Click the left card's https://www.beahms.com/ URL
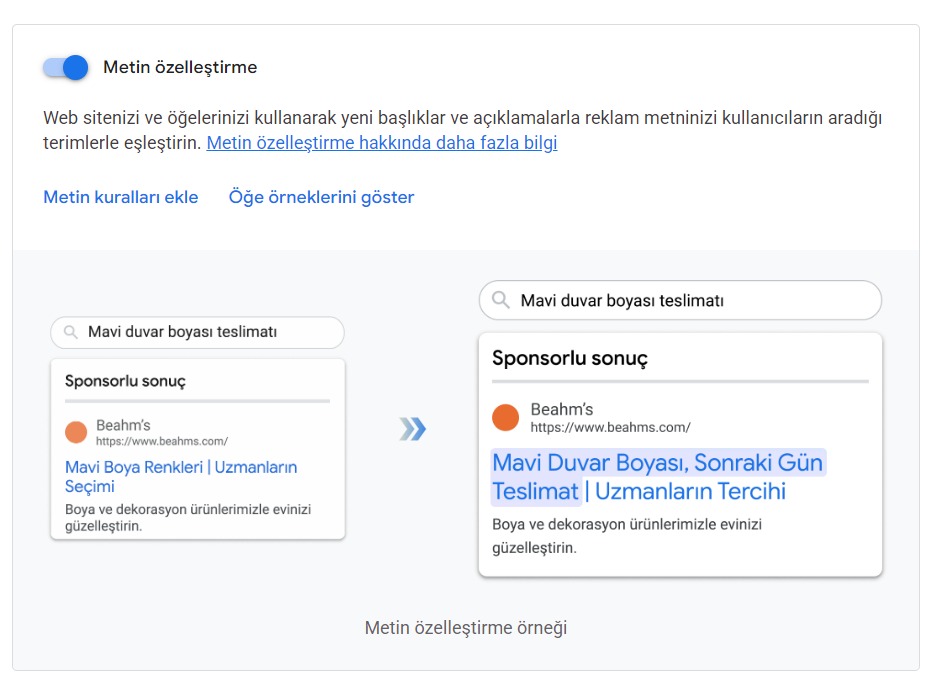The height and width of the screenshot is (685, 931). coord(162,441)
